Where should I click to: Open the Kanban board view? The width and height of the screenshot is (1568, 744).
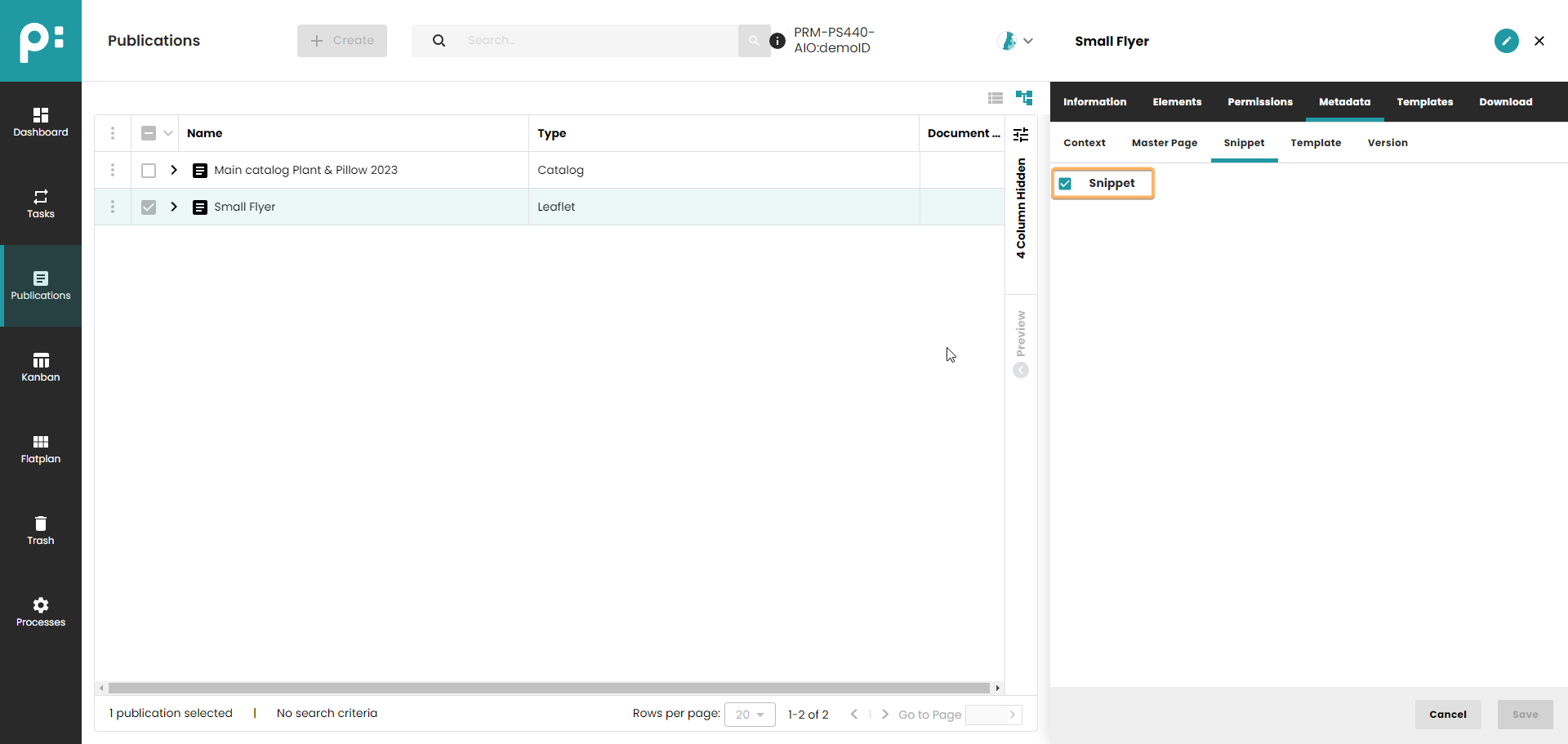[x=41, y=368]
